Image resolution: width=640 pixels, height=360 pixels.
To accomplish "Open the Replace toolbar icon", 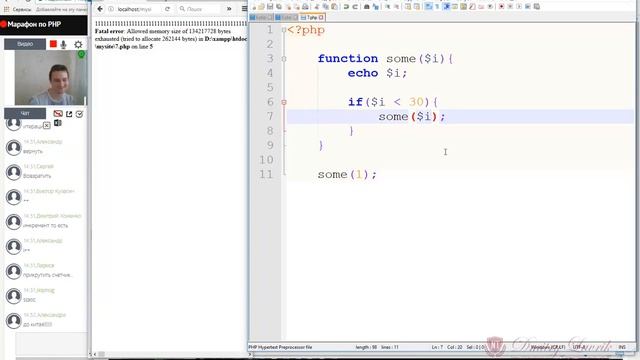I will pyautogui.click(x=376, y=7).
